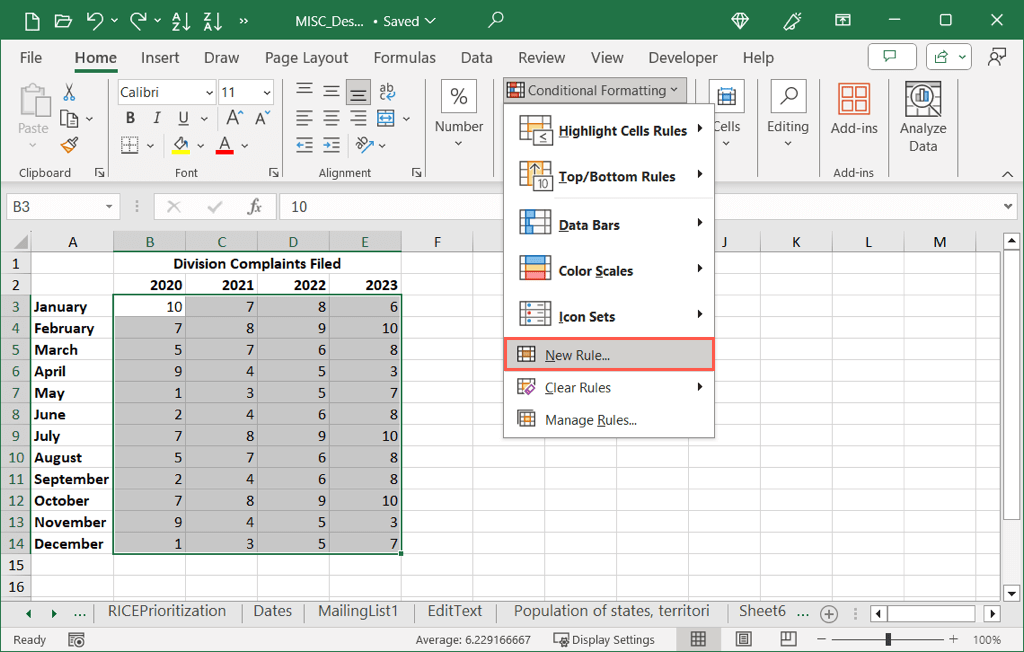Viewport: 1024px width, 652px height.
Task: Toggle Italic formatting
Action: [x=155, y=119]
